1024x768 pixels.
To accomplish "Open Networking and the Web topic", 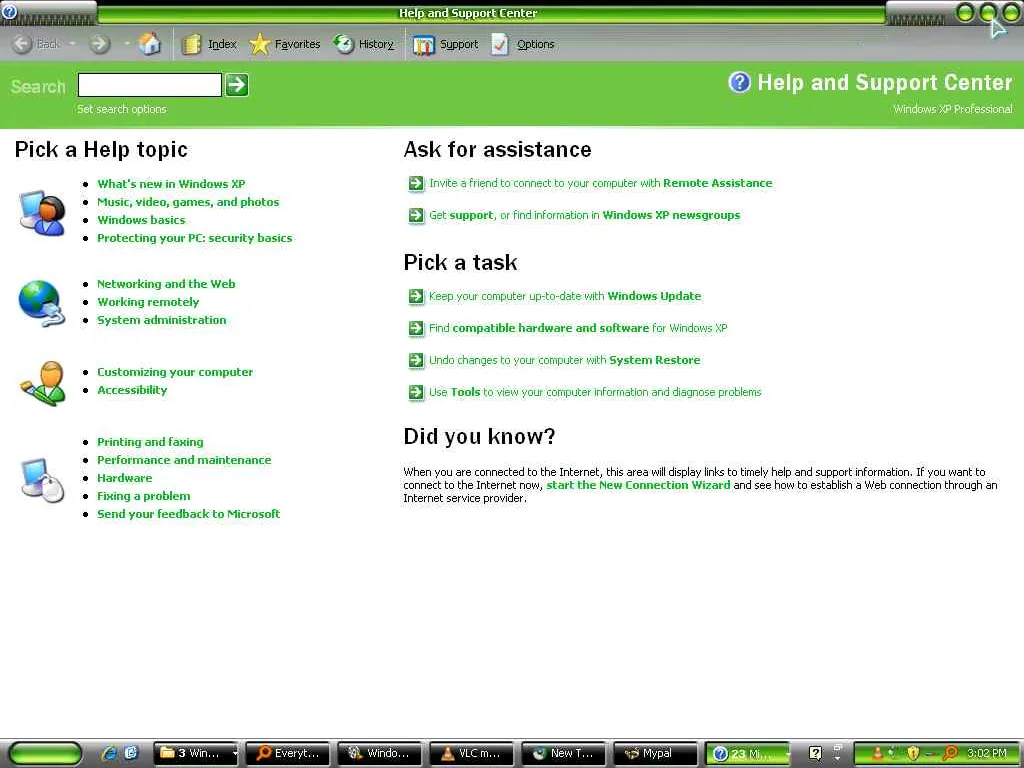I will (x=166, y=284).
